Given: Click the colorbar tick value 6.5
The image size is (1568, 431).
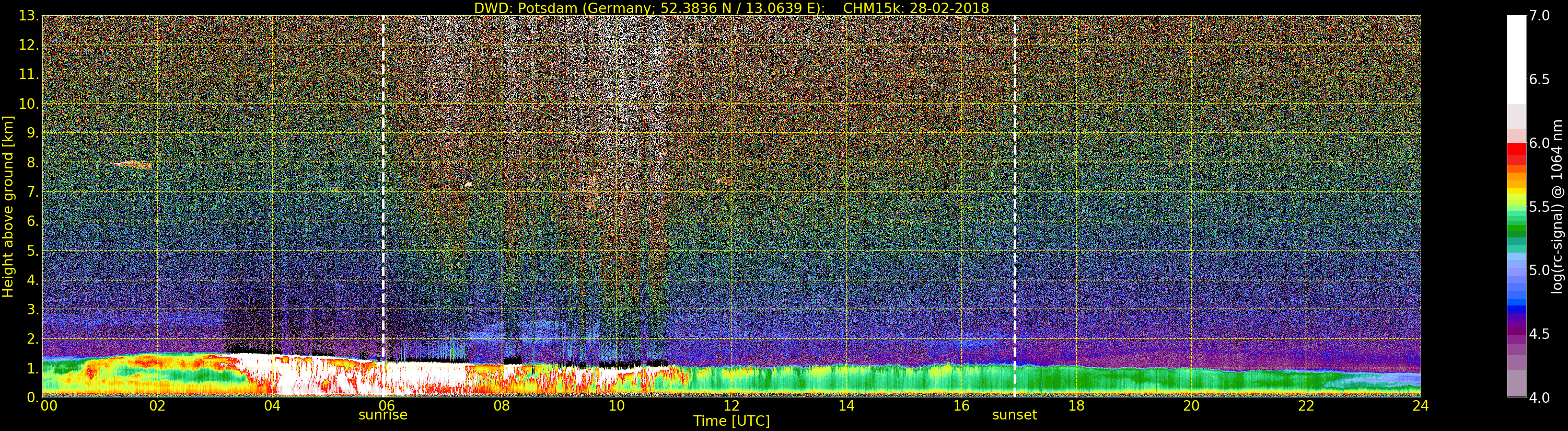Looking at the screenshot, I should tap(1540, 80).
